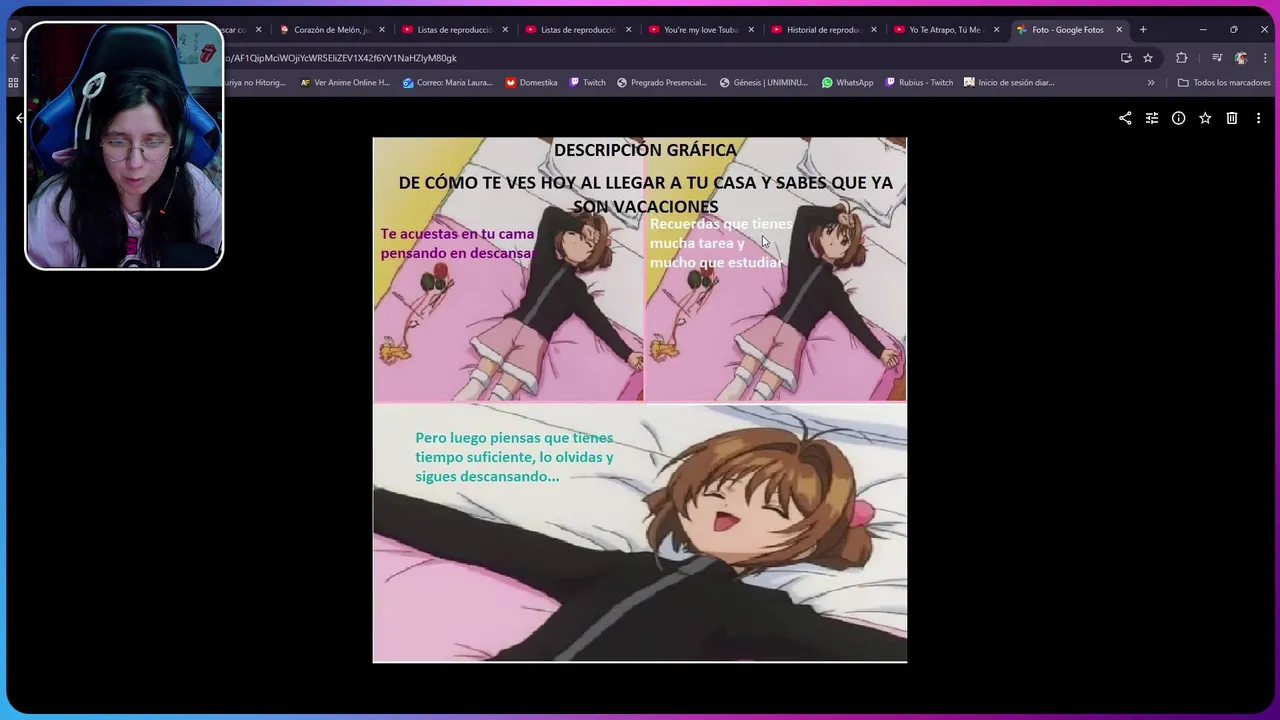Open media controls icon in toolbar
This screenshot has width=1280, height=720.
[x=1217, y=58]
